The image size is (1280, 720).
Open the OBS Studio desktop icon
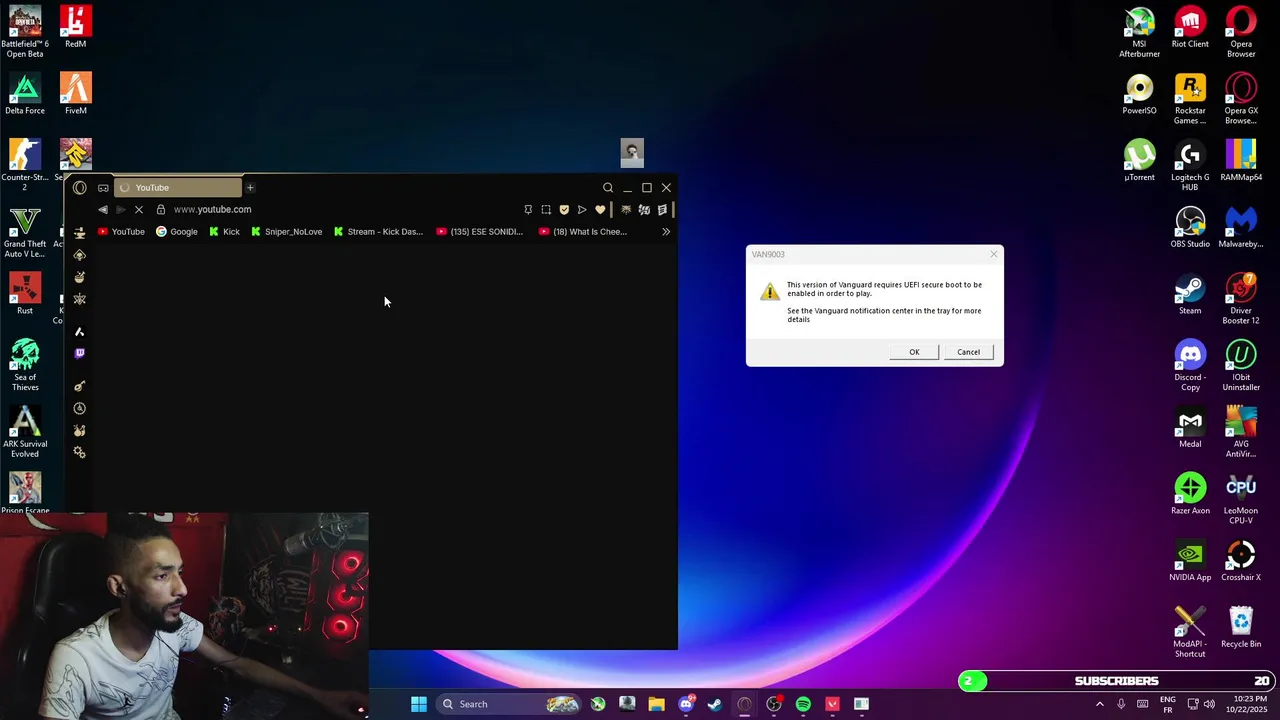(1190, 227)
